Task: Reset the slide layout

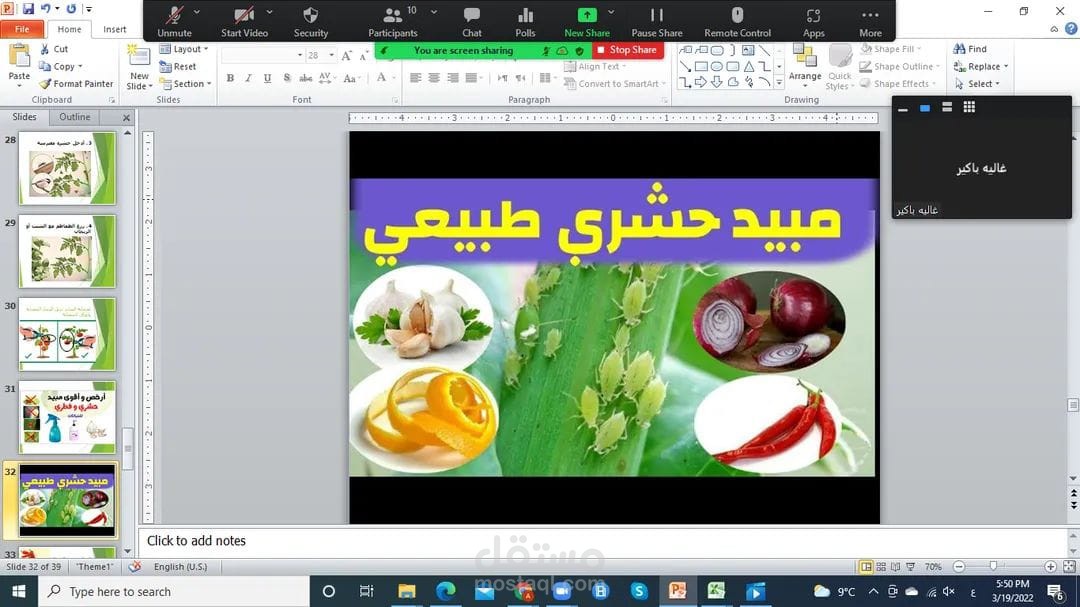Action: pyautogui.click(x=178, y=66)
